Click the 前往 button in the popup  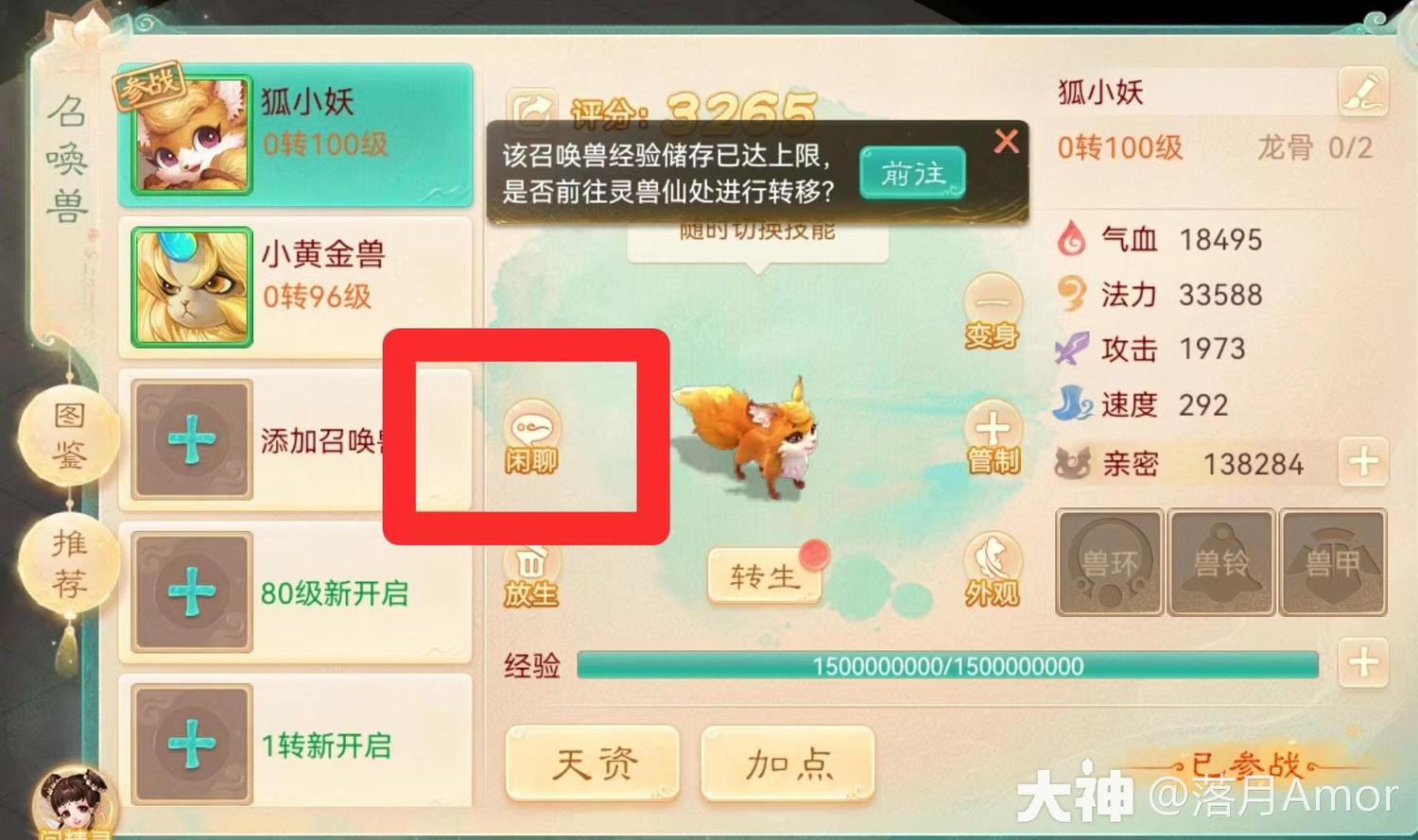click(x=913, y=173)
